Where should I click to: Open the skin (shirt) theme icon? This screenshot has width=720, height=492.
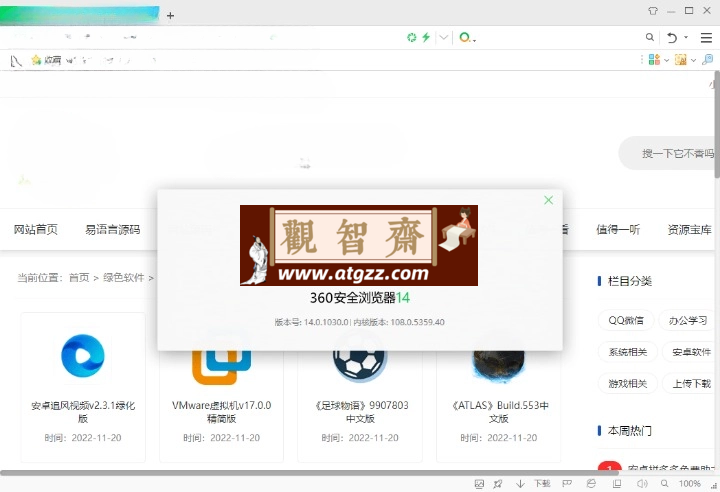point(652,11)
